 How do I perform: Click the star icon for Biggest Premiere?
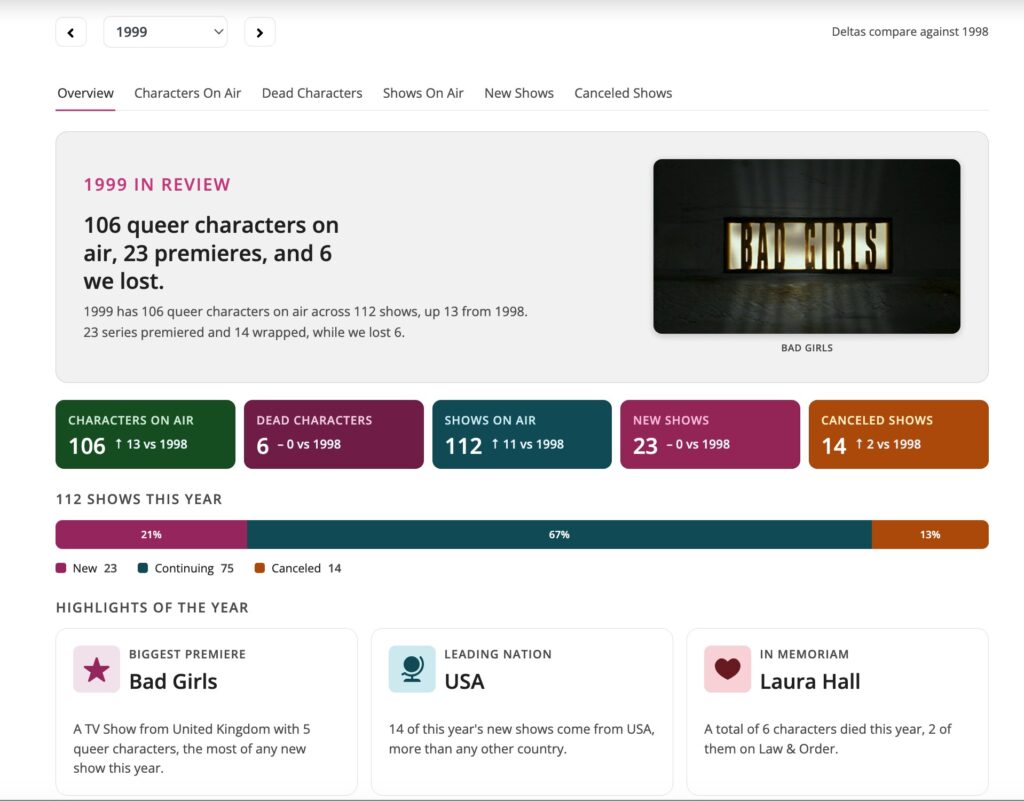pyautogui.click(x=97, y=669)
